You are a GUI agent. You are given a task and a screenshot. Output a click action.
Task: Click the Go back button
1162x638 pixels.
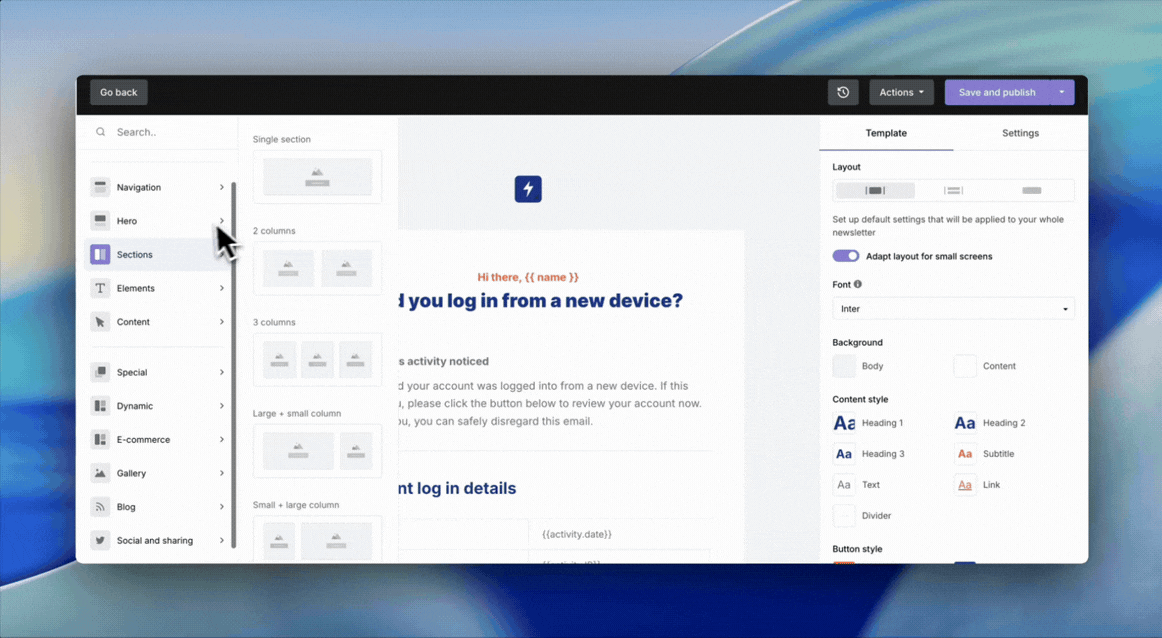pyautogui.click(x=118, y=92)
